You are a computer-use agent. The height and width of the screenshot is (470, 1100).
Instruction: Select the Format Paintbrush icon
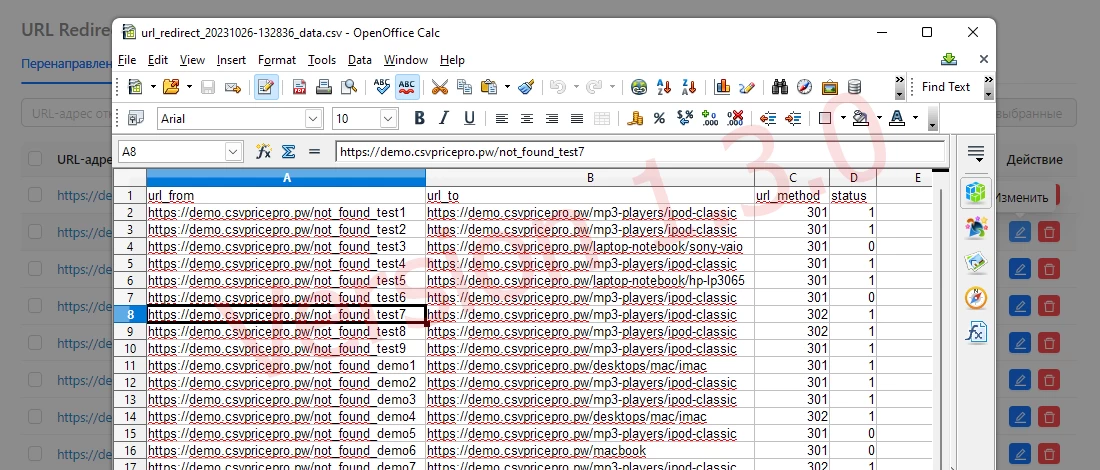click(526, 87)
